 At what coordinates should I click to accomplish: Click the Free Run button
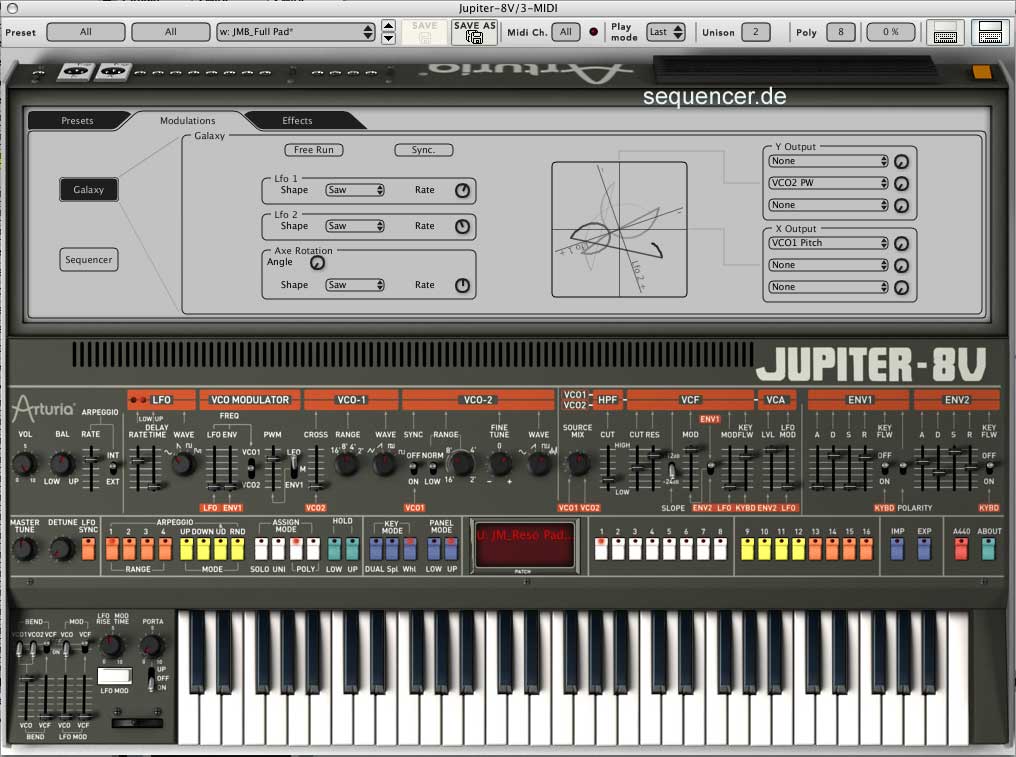314,150
